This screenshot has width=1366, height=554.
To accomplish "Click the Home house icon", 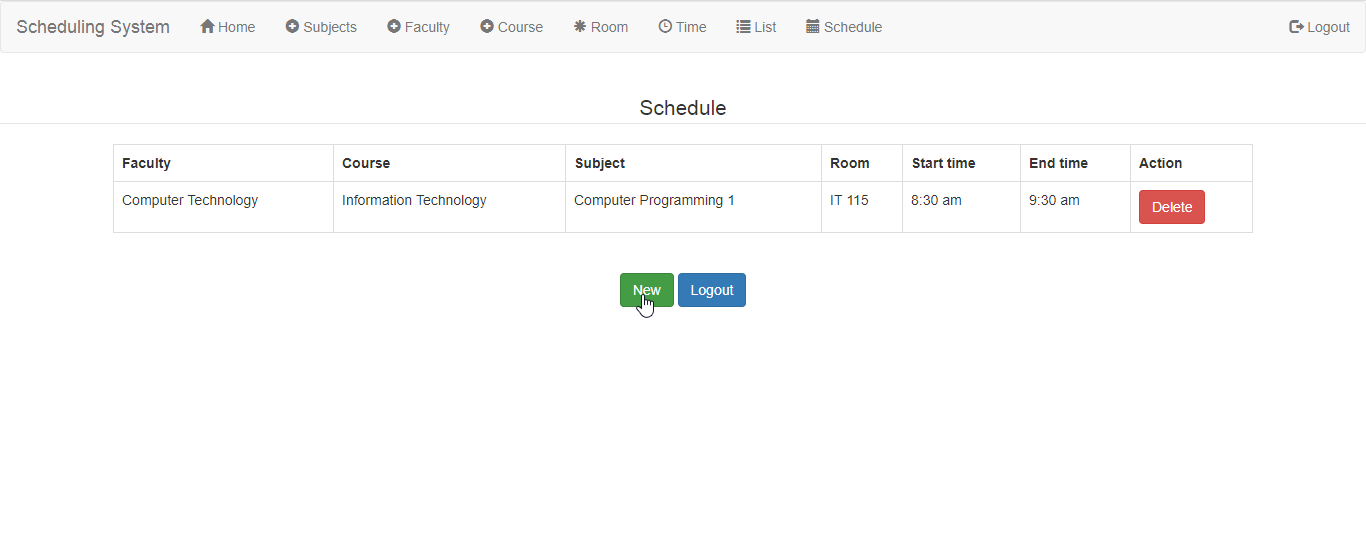I will click(x=207, y=27).
